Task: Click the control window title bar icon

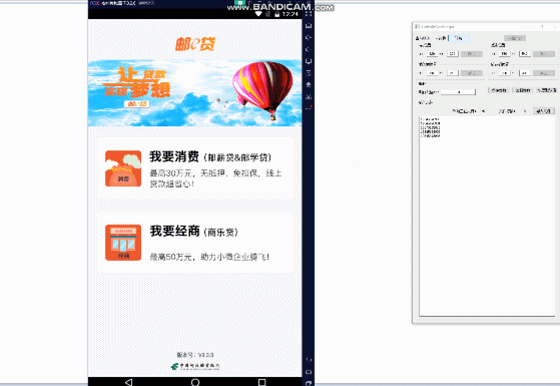Action: pyautogui.click(x=417, y=26)
